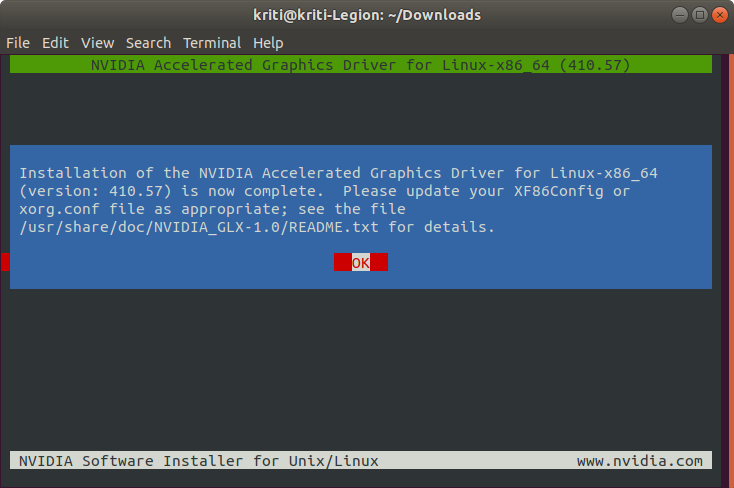Viewport: 734px width, 488px height.
Task: Open the Terminal menu
Action: 212,43
